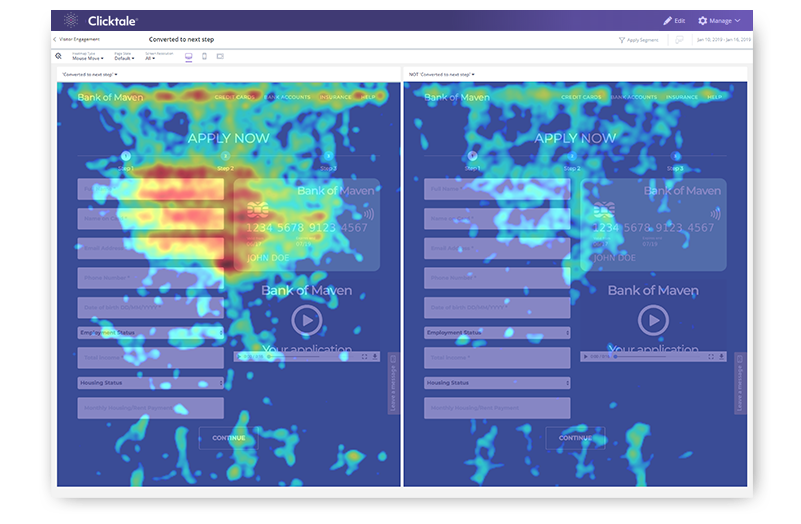Click Step 3 marker in left heatmap
Image resolution: width=801 pixels, height=524 pixels.
point(328,156)
